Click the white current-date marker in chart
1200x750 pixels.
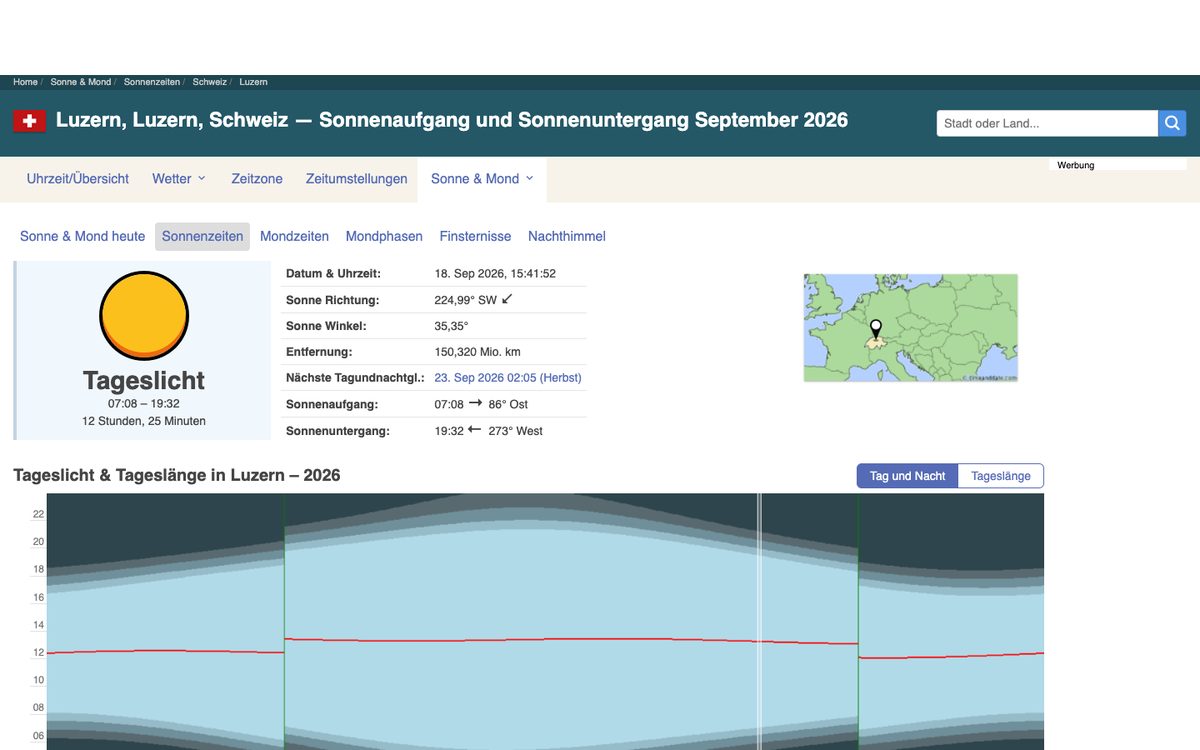click(x=760, y=620)
